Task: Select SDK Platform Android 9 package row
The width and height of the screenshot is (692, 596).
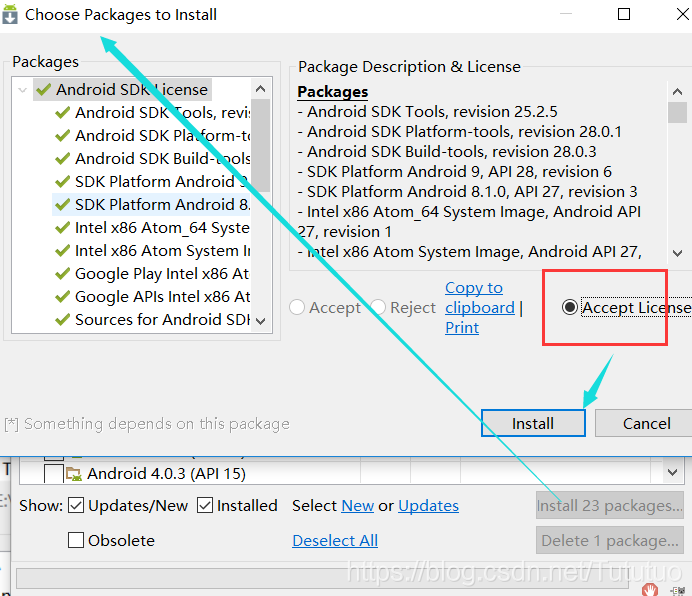Action: pos(152,181)
